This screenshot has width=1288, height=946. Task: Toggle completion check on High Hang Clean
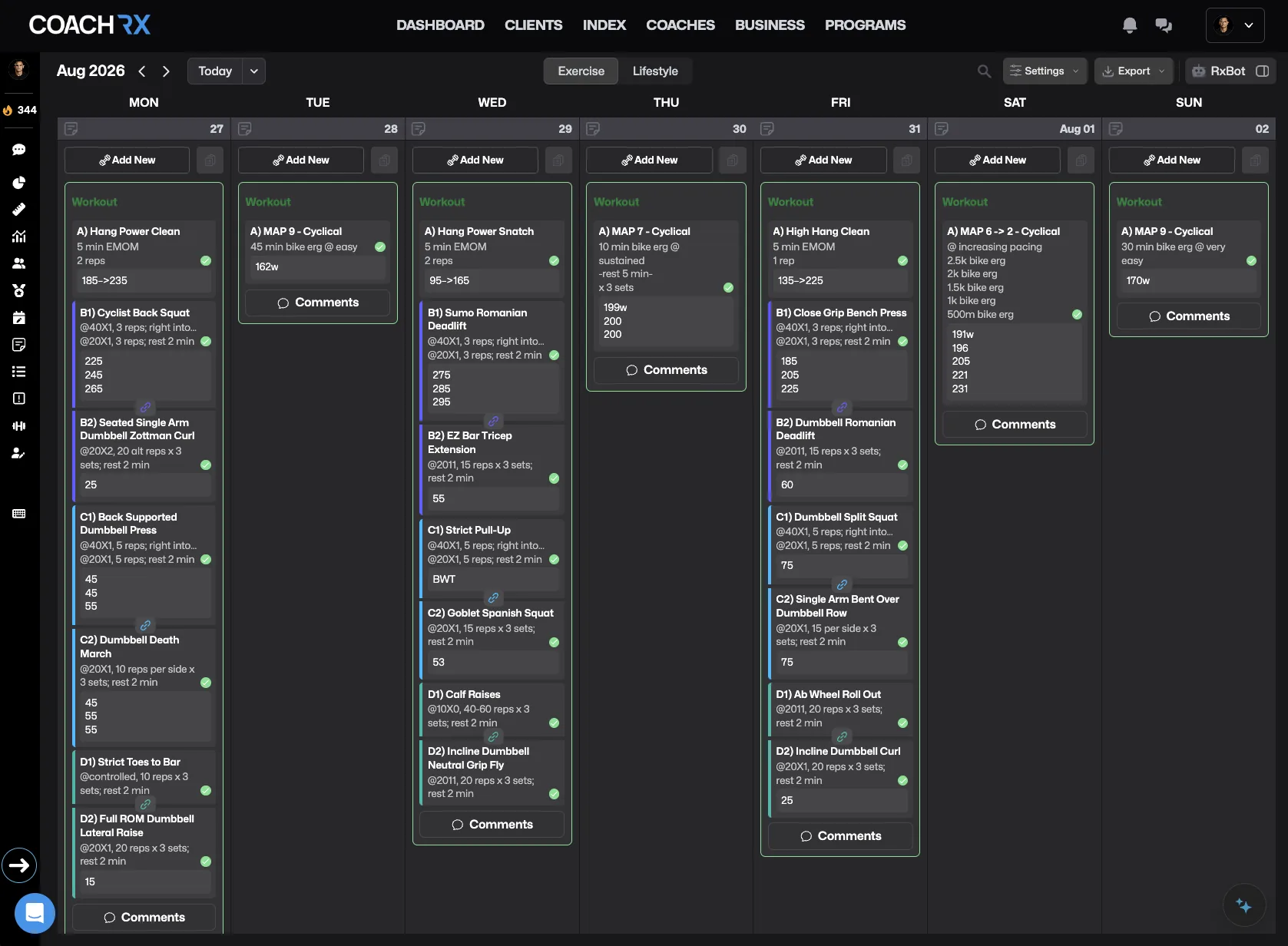[x=902, y=261]
